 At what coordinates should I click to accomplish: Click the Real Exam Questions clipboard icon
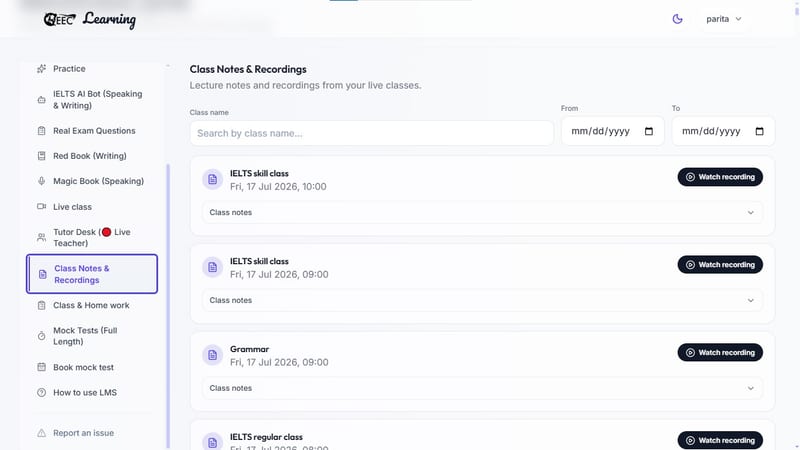41,131
